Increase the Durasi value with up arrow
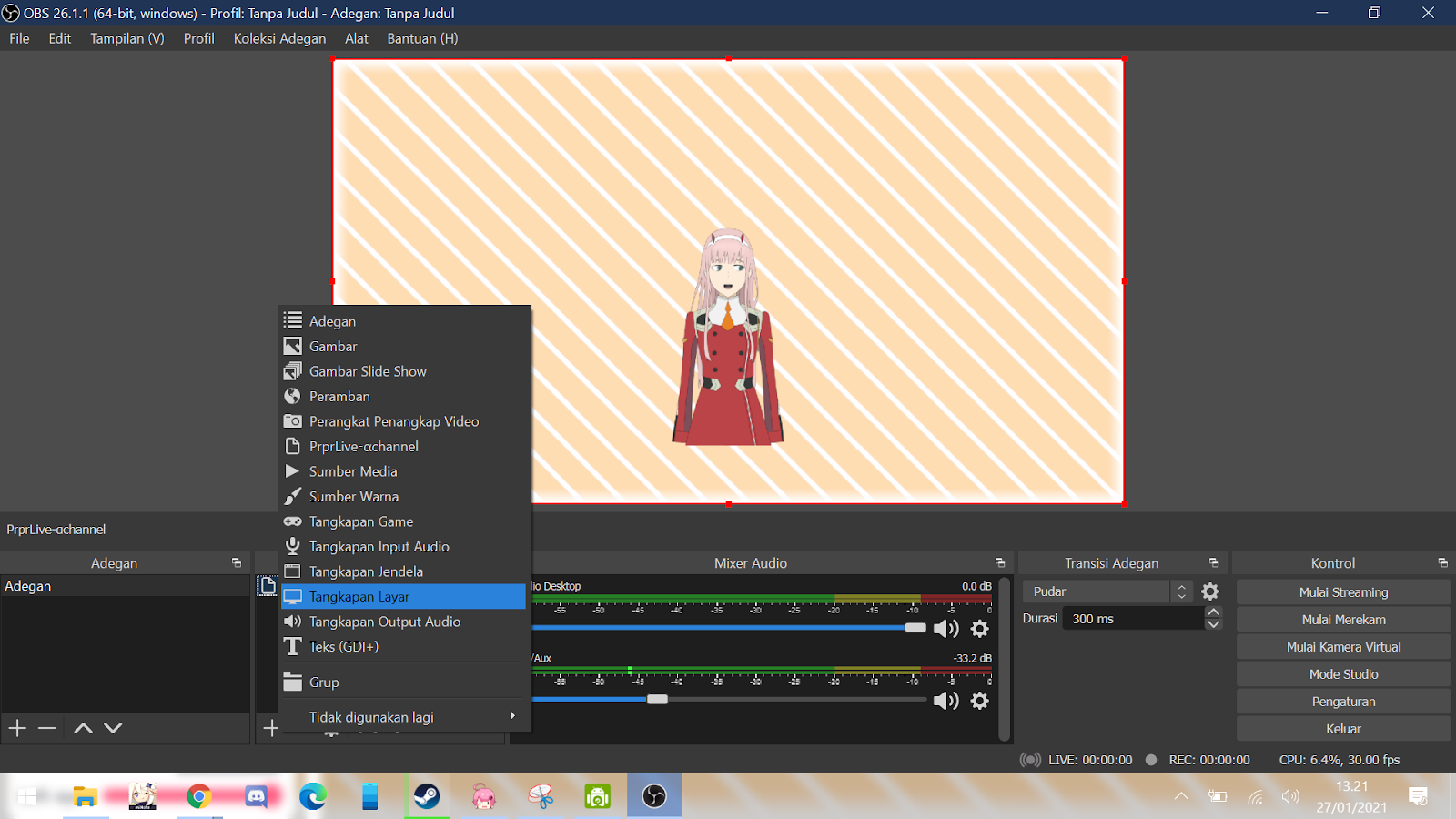The height and width of the screenshot is (819, 1456). [1213, 612]
